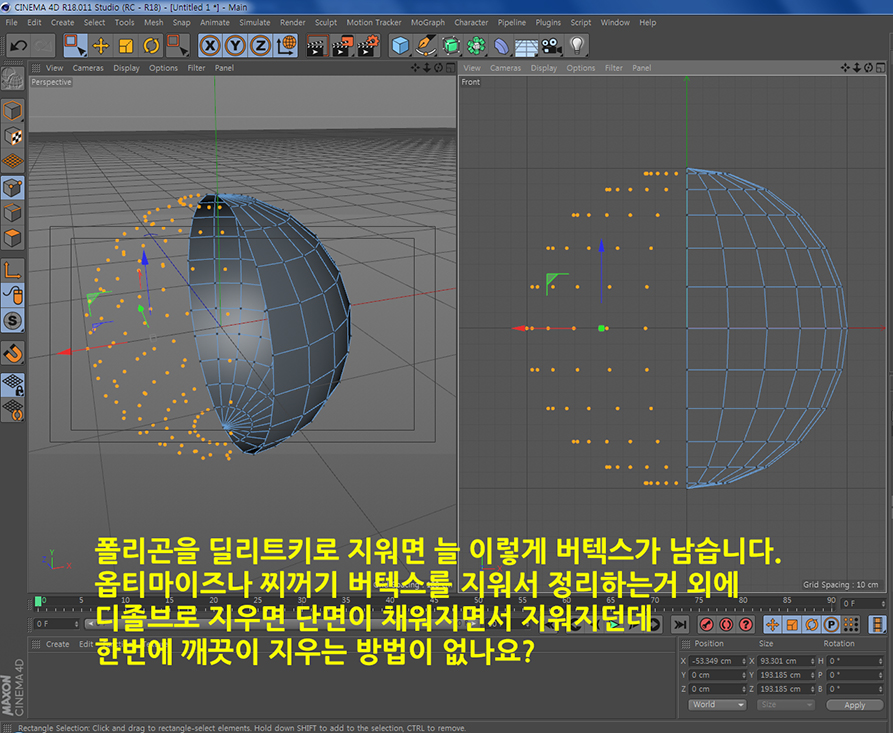The height and width of the screenshot is (733, 893).
Task: Open the Sculpt menu
Action: click(x=326, y=23)
